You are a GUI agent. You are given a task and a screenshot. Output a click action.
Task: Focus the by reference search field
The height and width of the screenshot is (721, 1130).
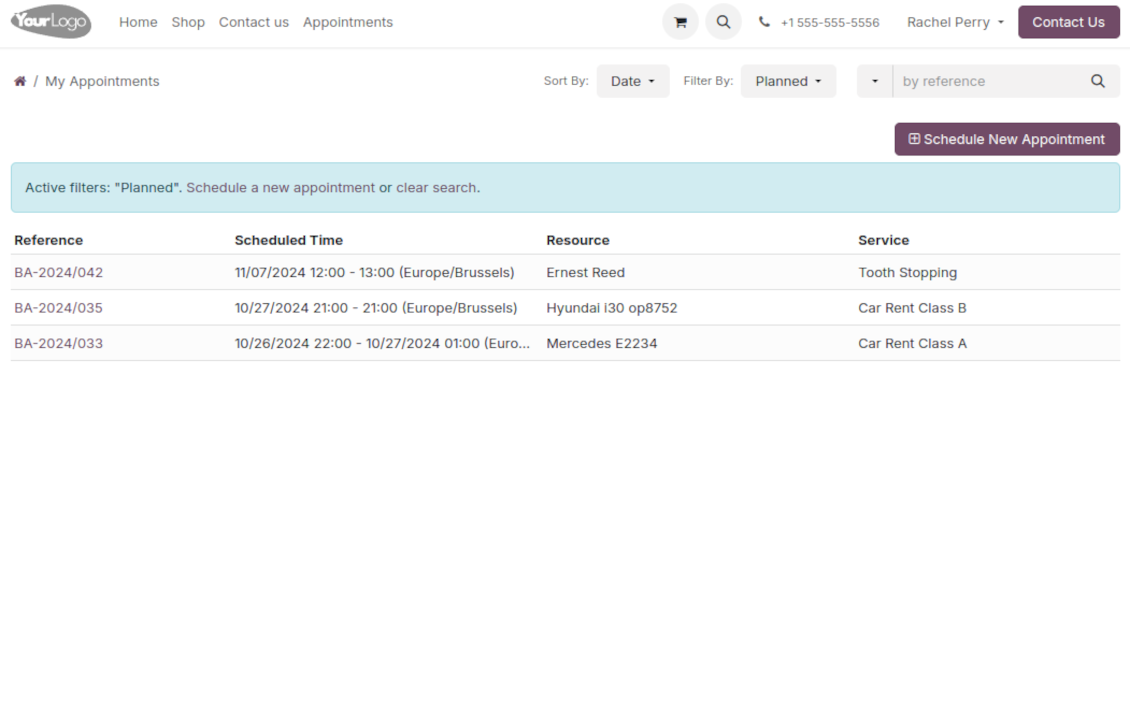[985, 81]
